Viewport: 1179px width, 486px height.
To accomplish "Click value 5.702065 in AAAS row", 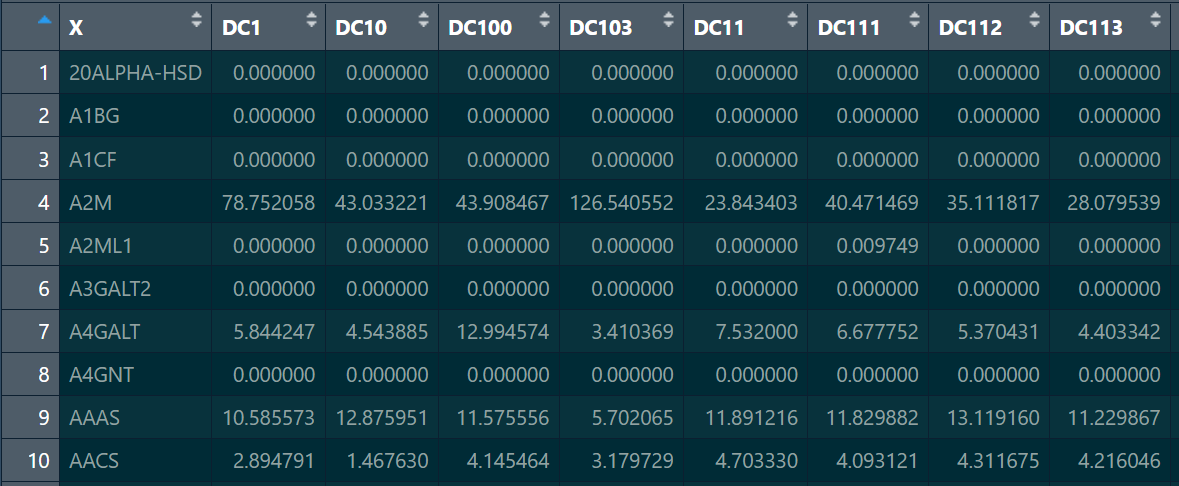I will [632, 418].
